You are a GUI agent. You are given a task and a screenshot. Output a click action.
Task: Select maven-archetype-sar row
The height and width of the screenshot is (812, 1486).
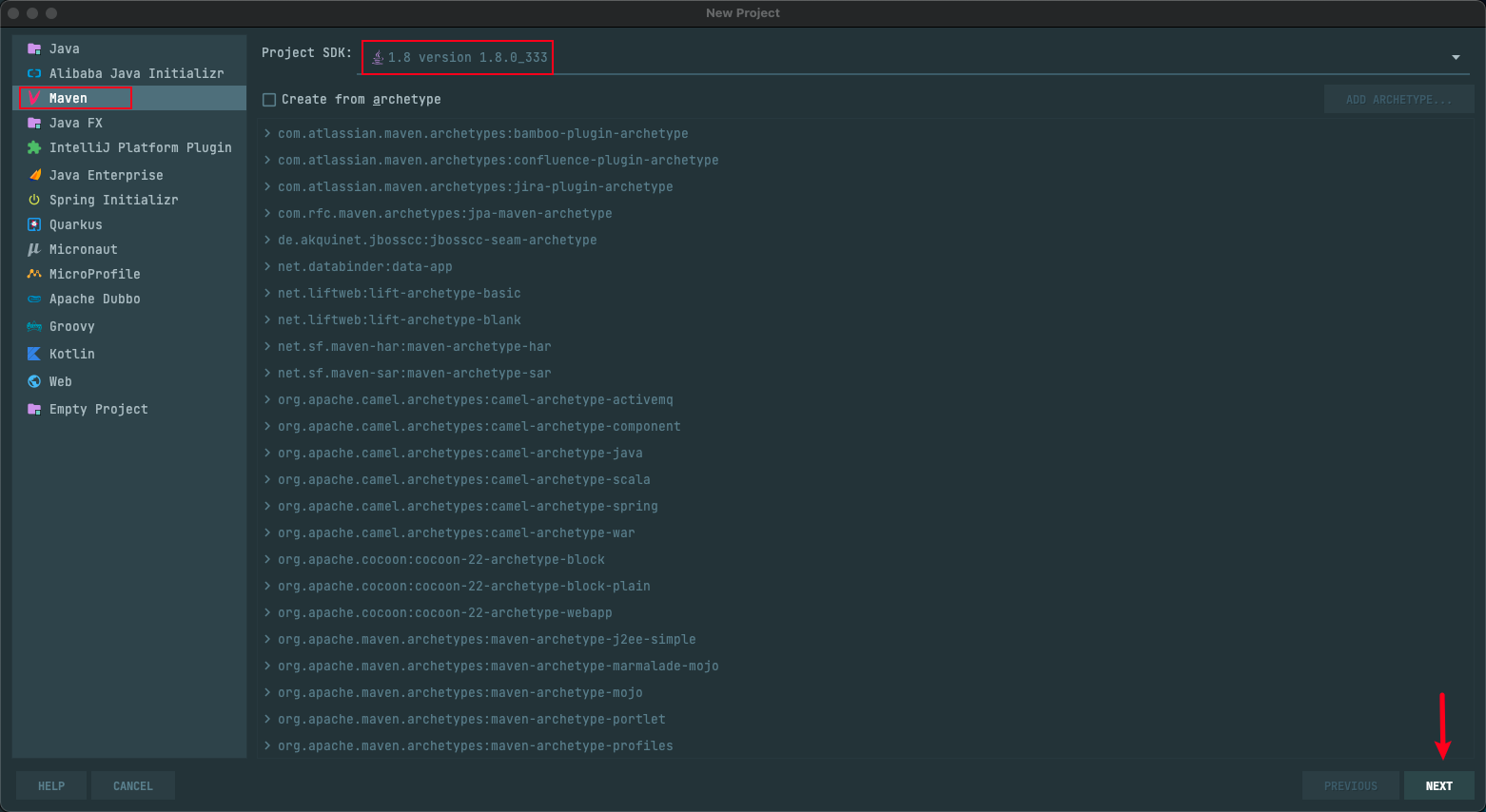pos(866,373)
